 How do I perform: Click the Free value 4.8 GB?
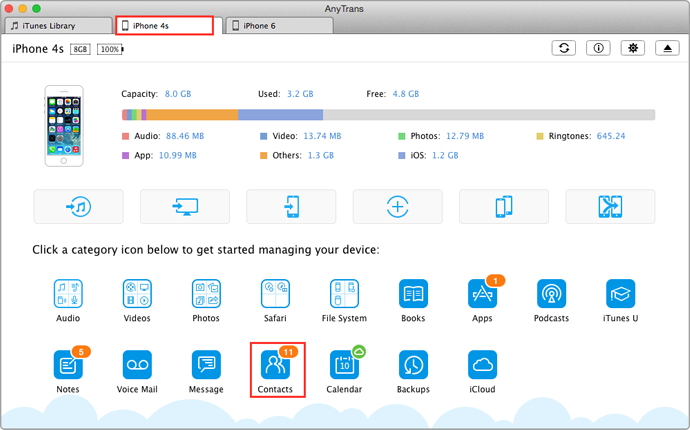click(406, 94)
